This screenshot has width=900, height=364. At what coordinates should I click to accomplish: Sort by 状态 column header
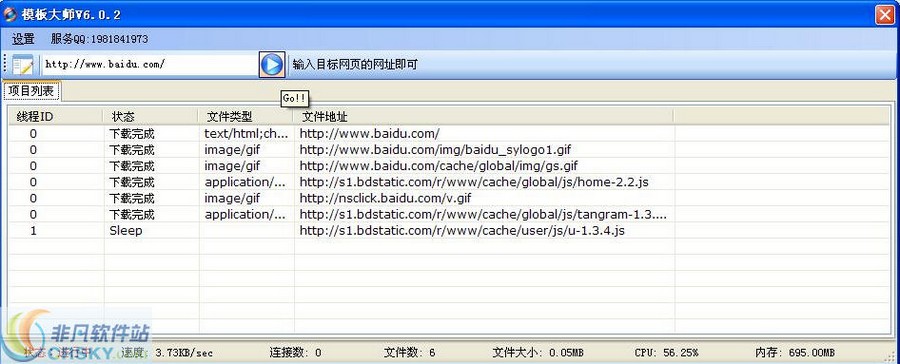[151, 117]
